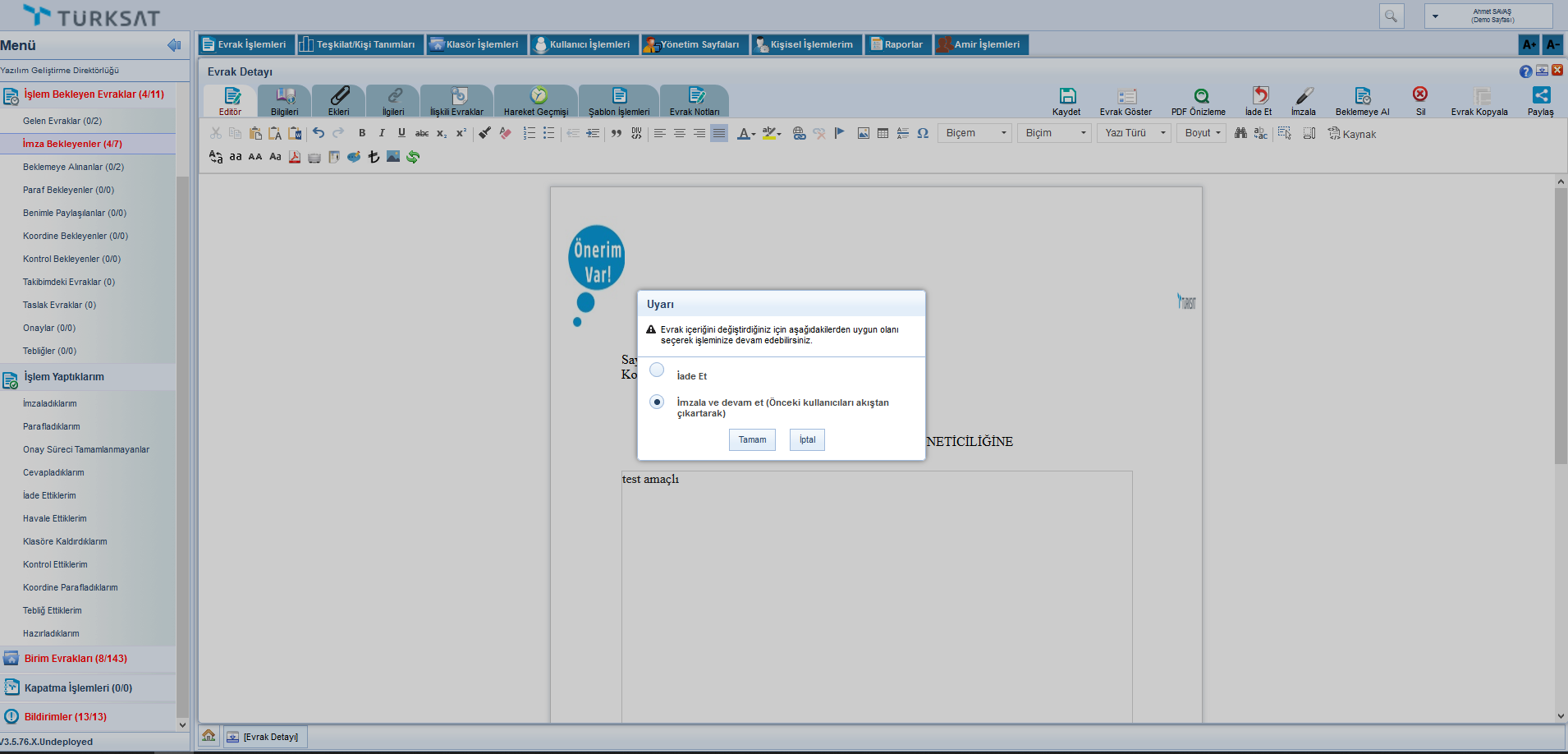Click the Paylaş share icon
Image resolution: width=1568 pixels, height=754 pixels.
point(1541,95)
